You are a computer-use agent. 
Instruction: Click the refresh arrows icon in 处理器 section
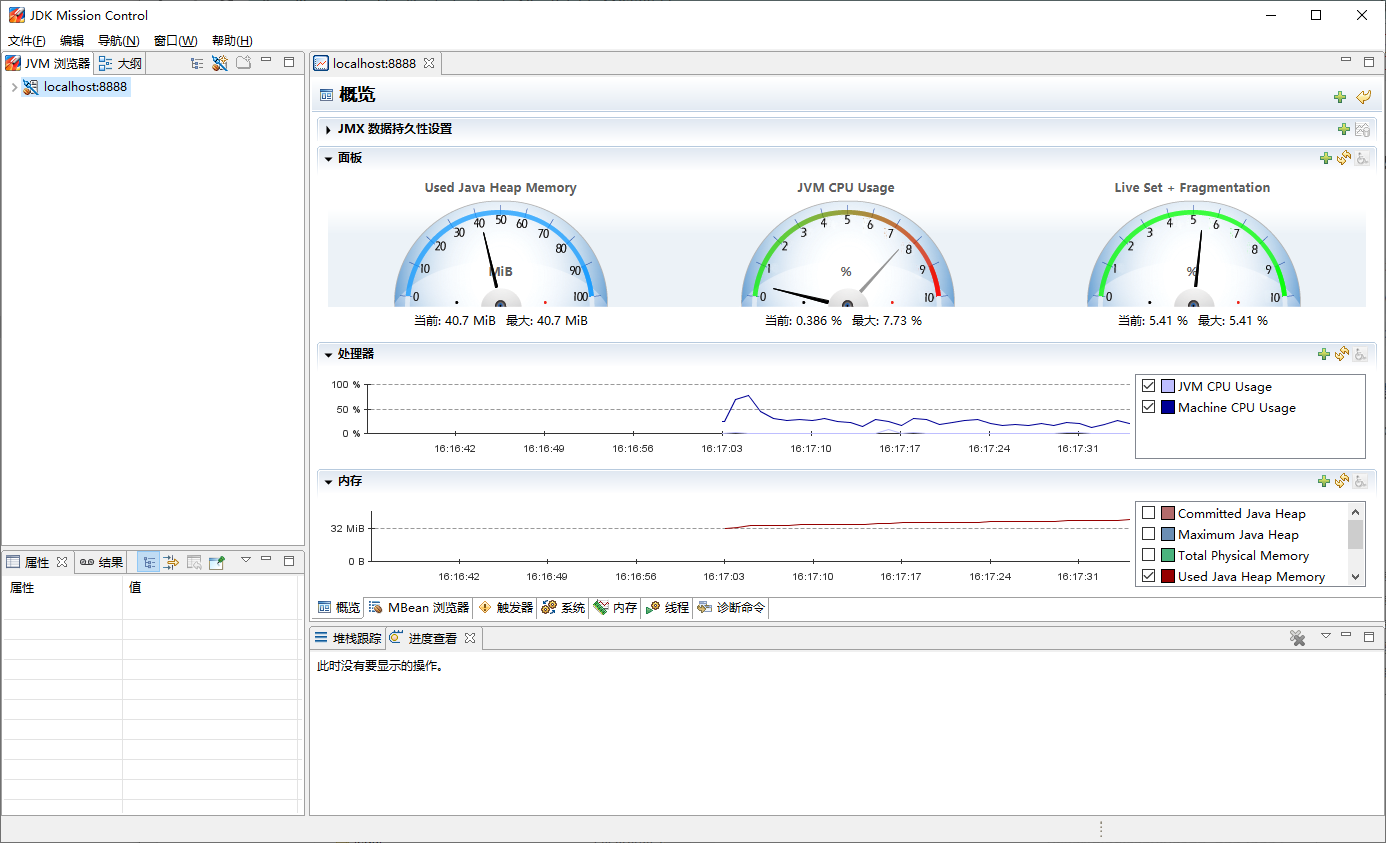pos(1343,354)
